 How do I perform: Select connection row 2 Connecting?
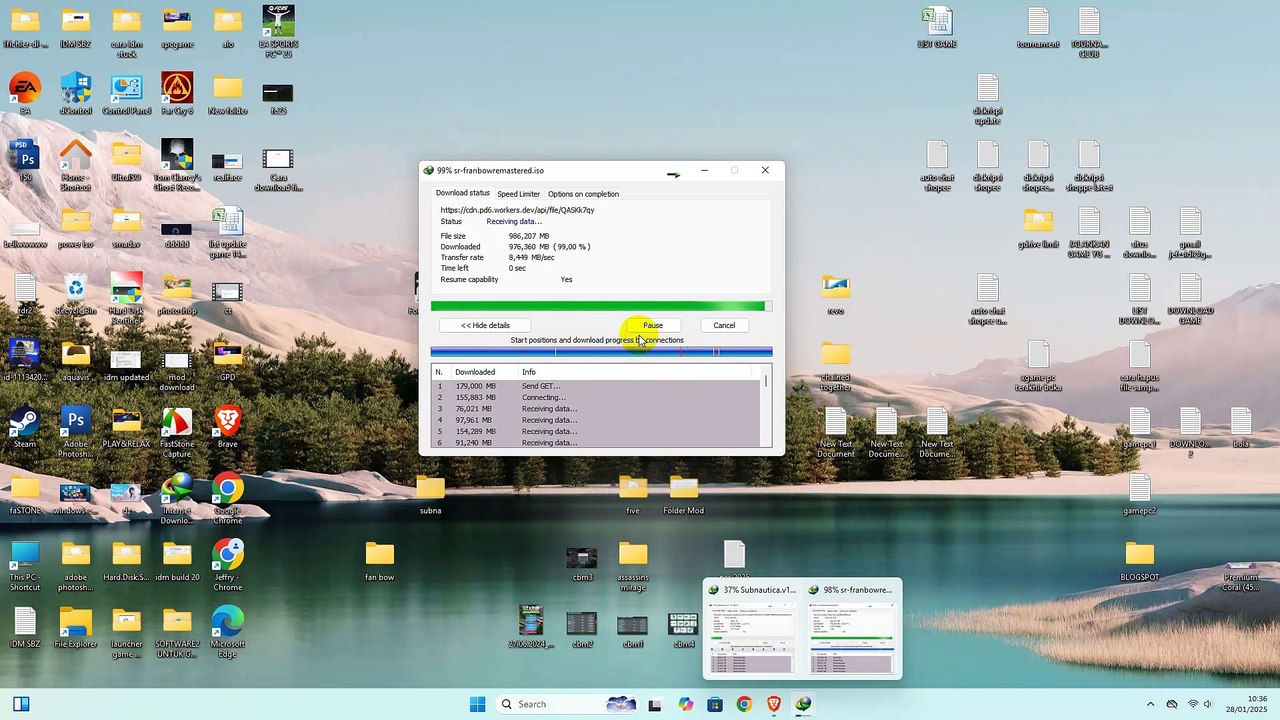[x=596, y=398]
